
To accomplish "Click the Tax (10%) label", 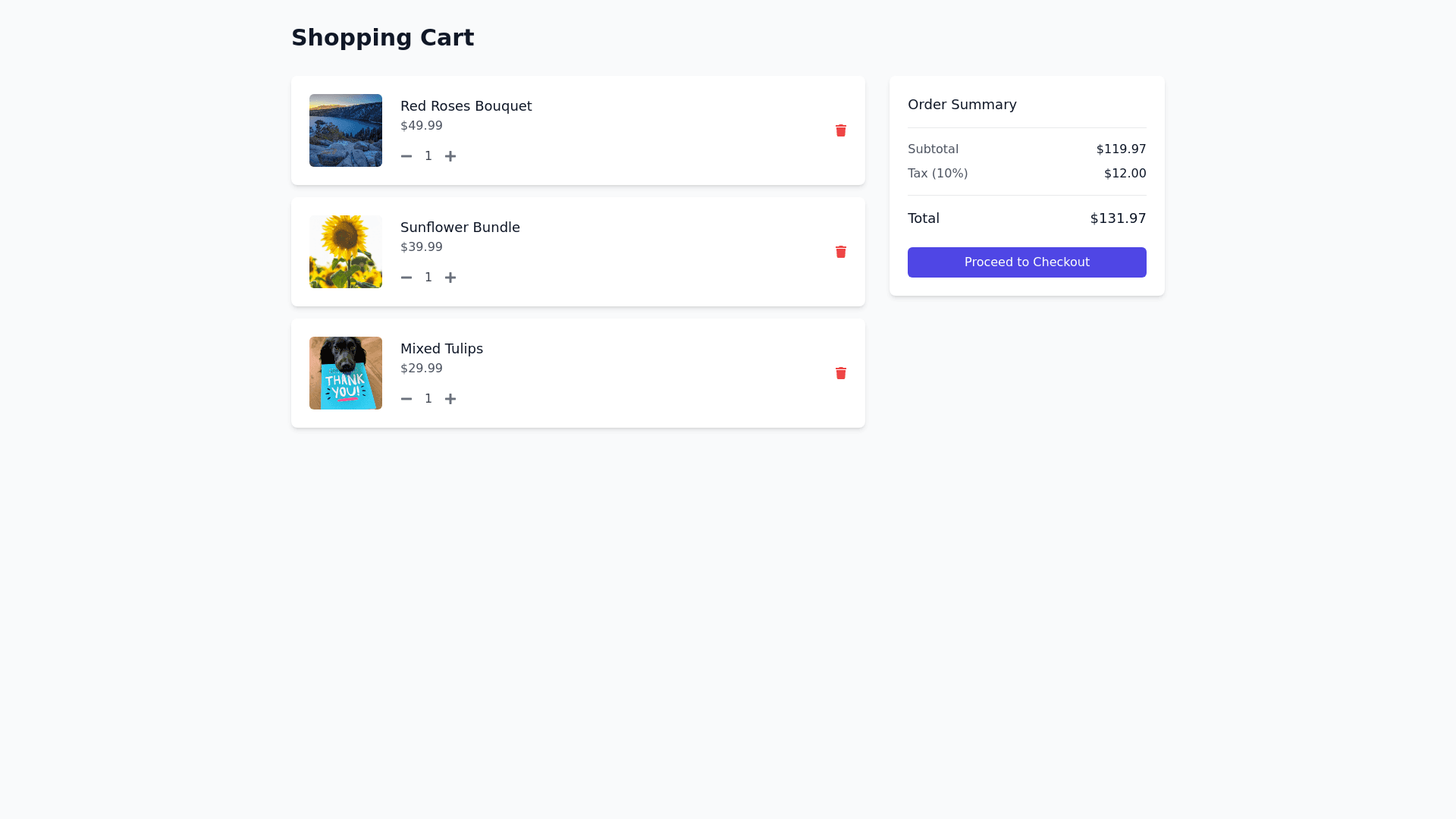I will tap(937, 174).
